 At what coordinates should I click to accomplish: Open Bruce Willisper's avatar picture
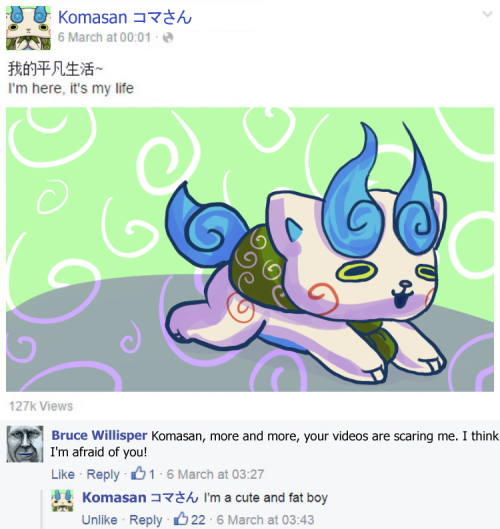[25, 444]
